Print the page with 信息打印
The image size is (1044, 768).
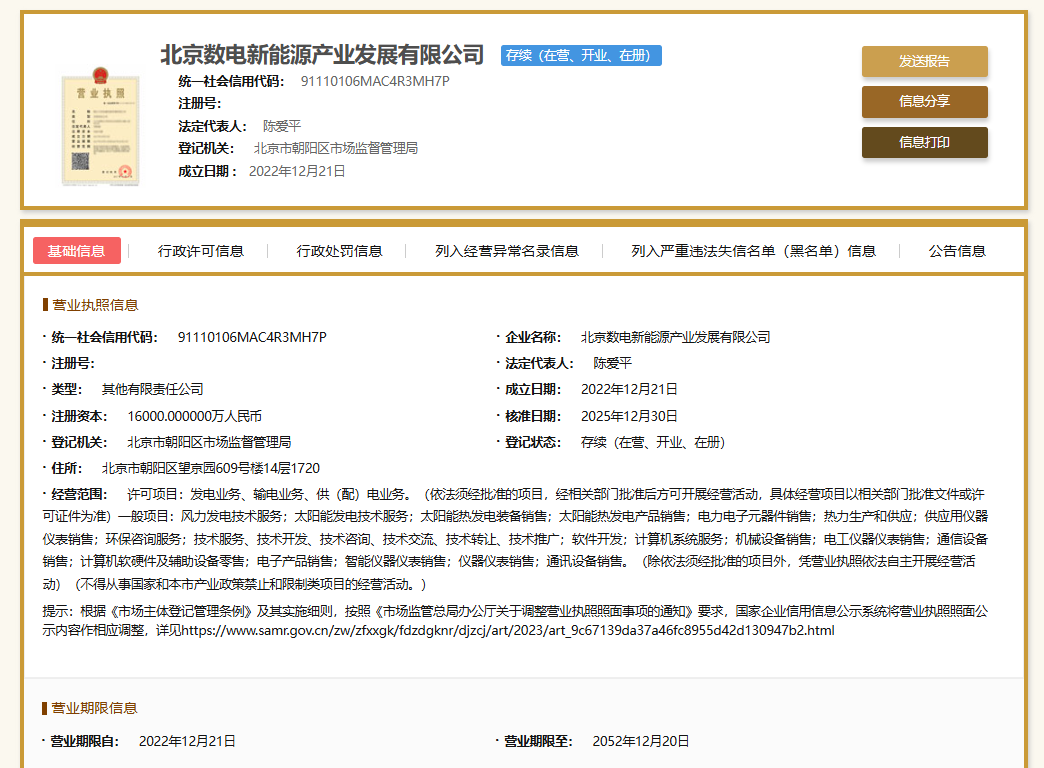point(924,142)
